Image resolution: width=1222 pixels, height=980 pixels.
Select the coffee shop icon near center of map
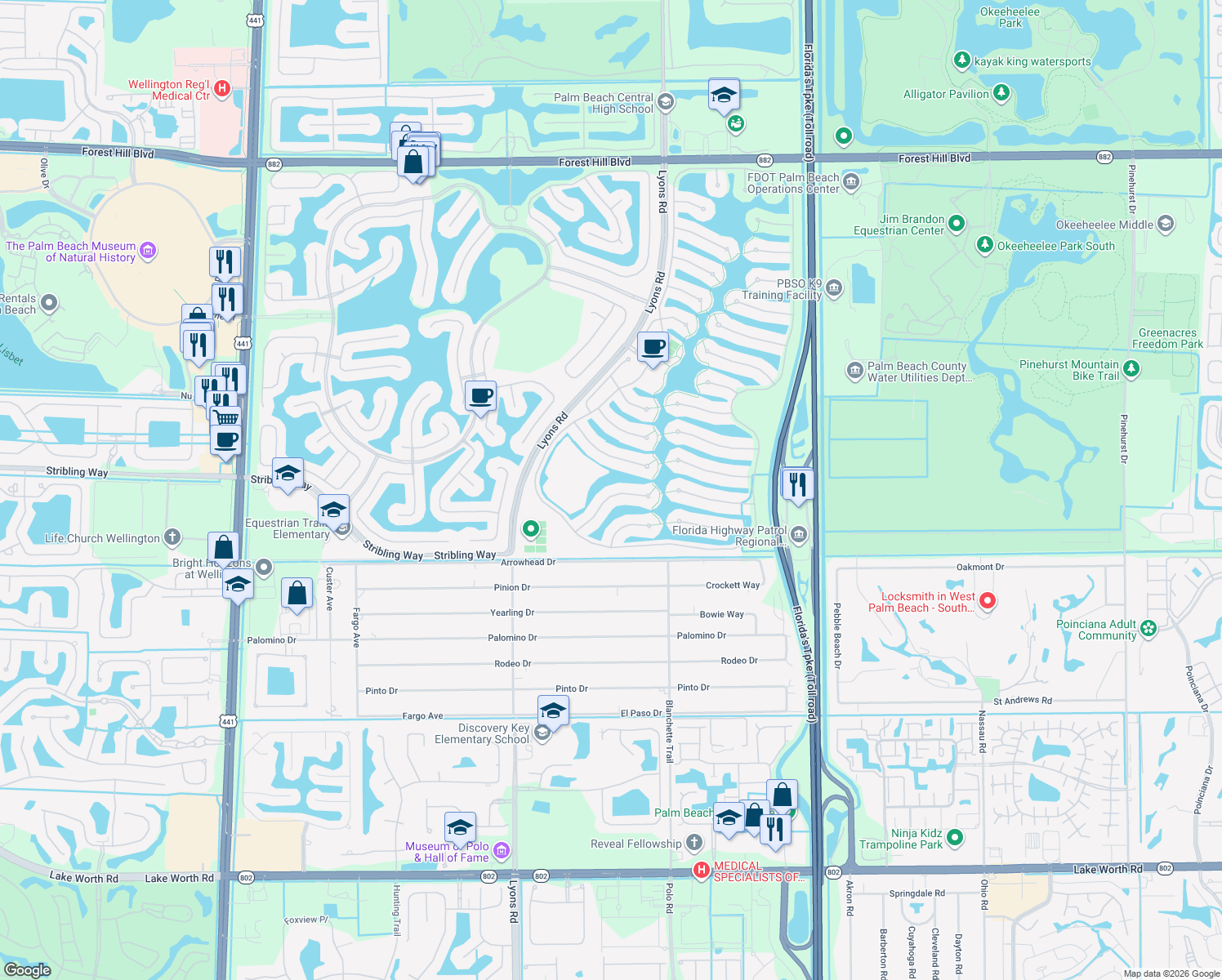479,397
